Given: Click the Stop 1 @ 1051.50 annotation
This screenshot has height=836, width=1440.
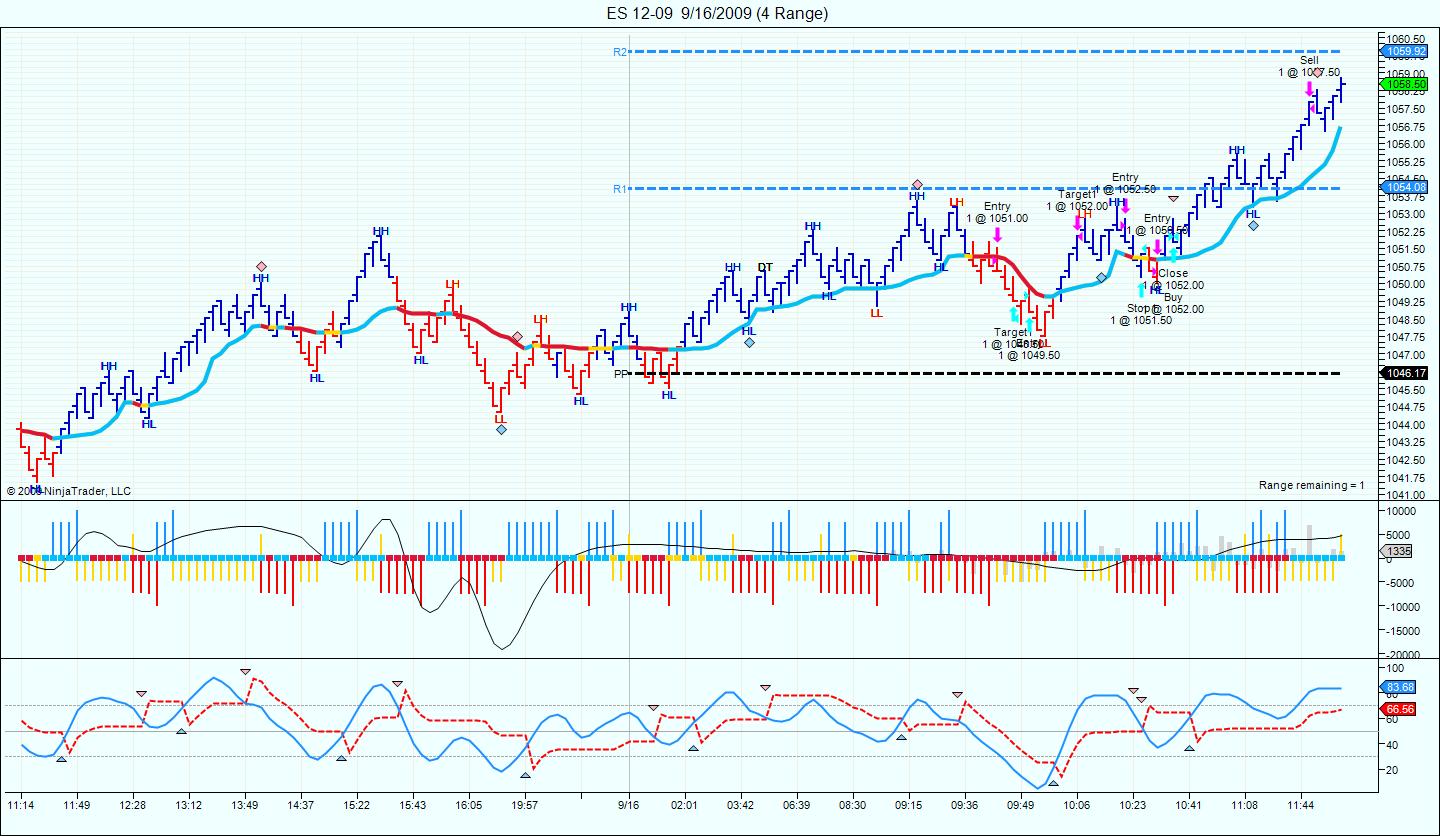Looking at the screenshot, I should click(x=1141, y=314).
